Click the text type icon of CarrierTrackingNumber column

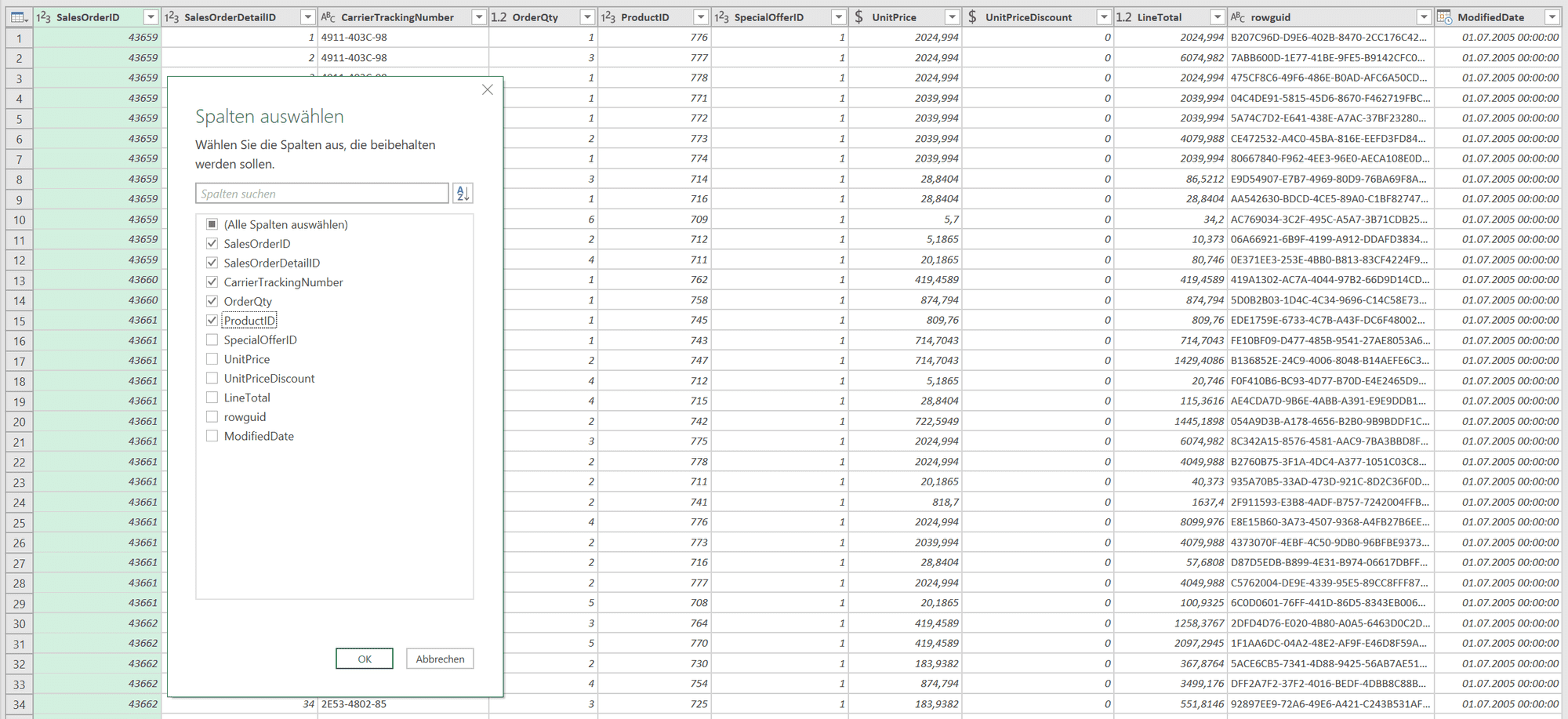point(328,17)
